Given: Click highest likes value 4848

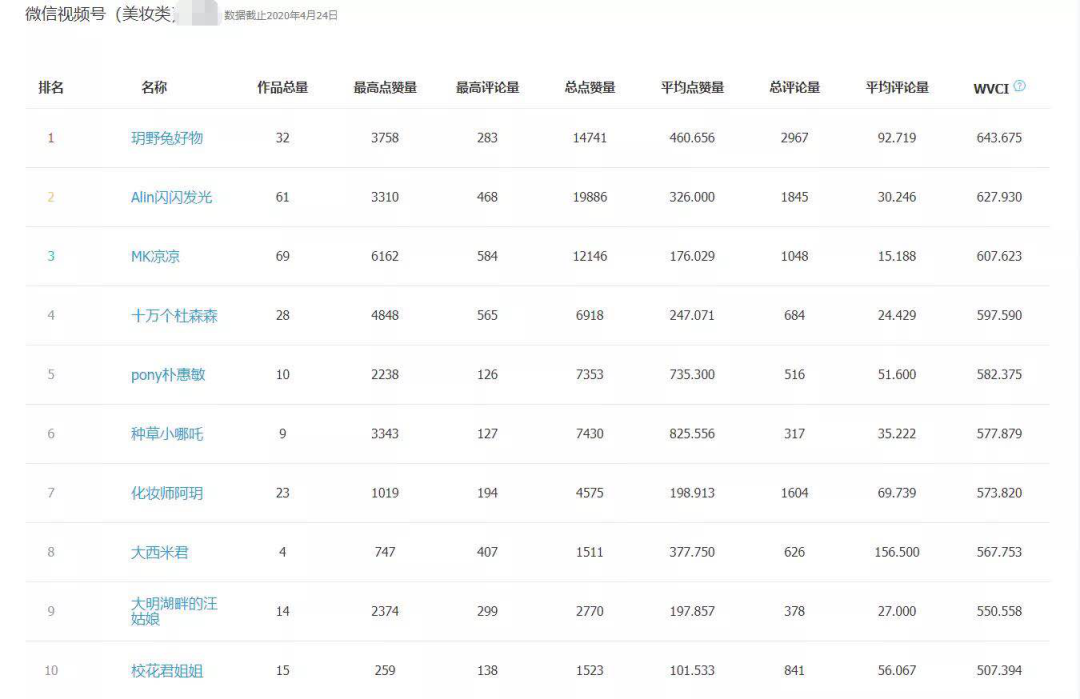Looking at the screenshot, I should click(385, 315).
